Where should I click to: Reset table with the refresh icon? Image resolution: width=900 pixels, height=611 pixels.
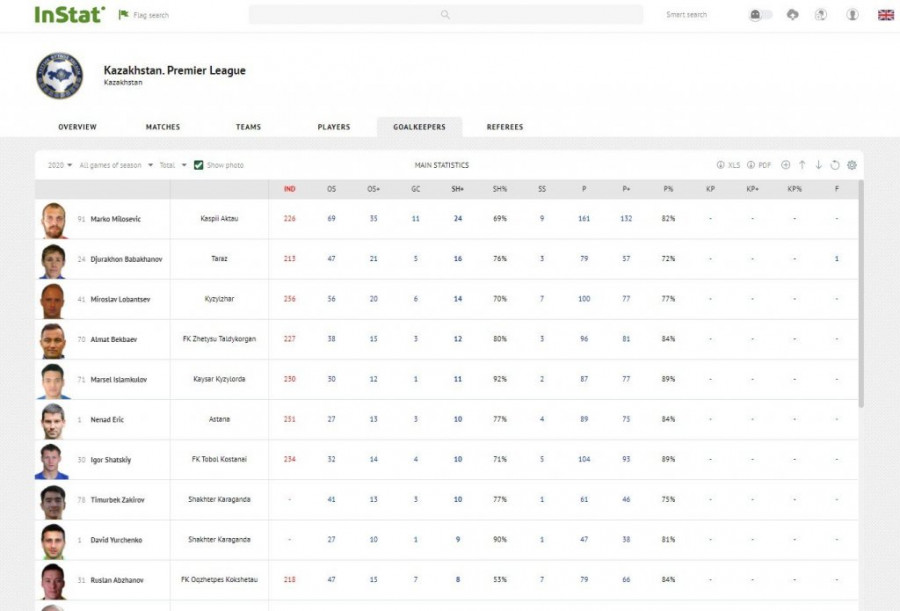[835, 165]
